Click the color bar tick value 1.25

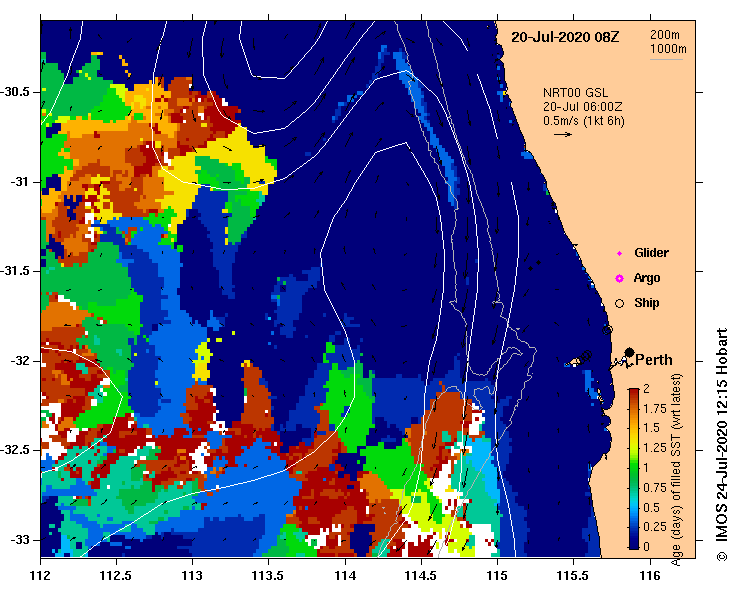(655, 448)
